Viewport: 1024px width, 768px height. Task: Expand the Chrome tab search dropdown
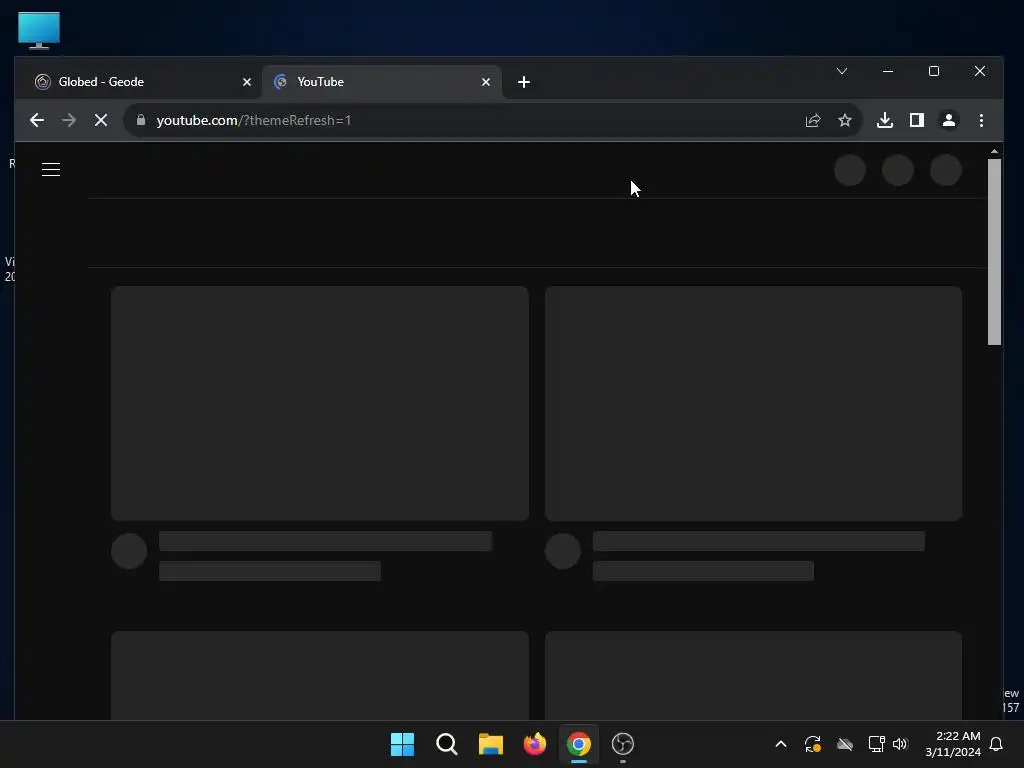point(842,71)
